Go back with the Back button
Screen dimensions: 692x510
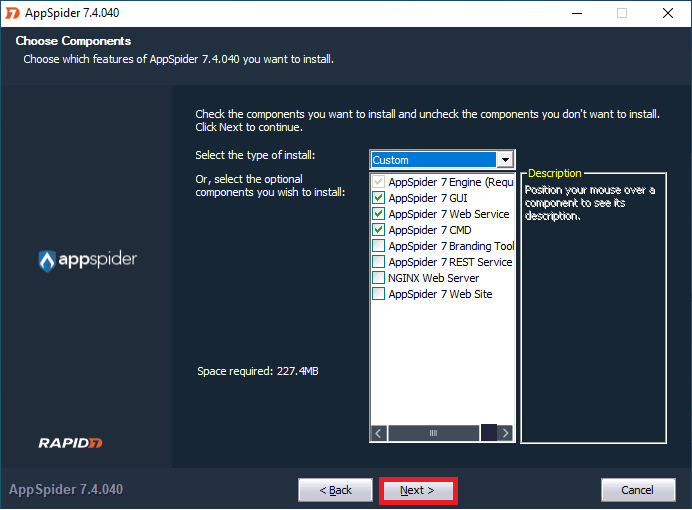335,490
